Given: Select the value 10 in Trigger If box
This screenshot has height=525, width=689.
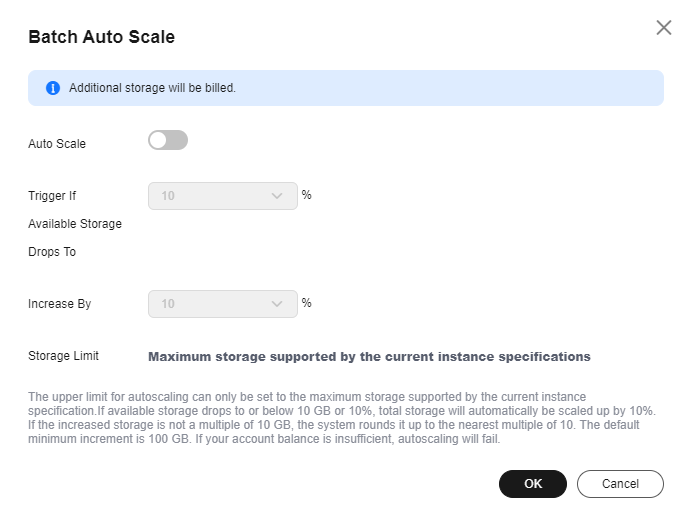Looking at the screenshot, I should tap(168, 196).
